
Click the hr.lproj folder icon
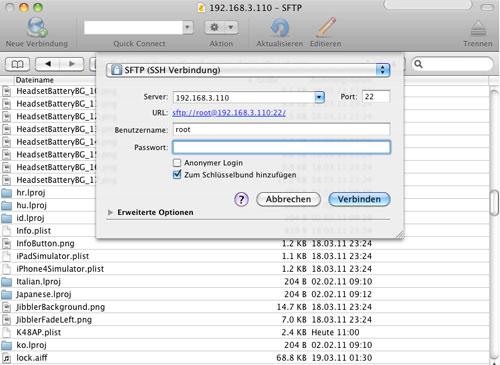click(6, 193)
